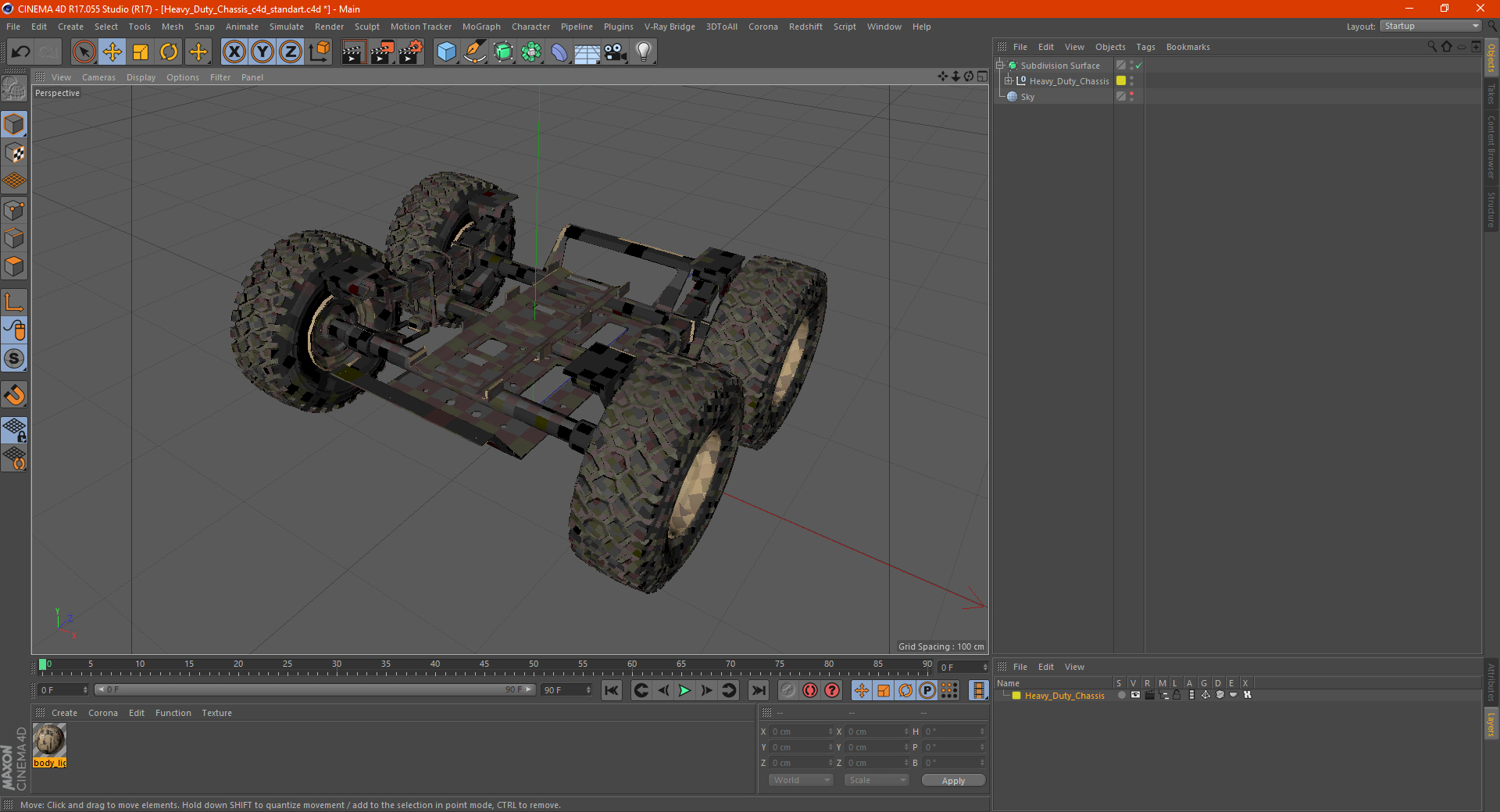Select the Sky object
Viewport: 1500px width, 812px height.
click(x=1027, y=97)
